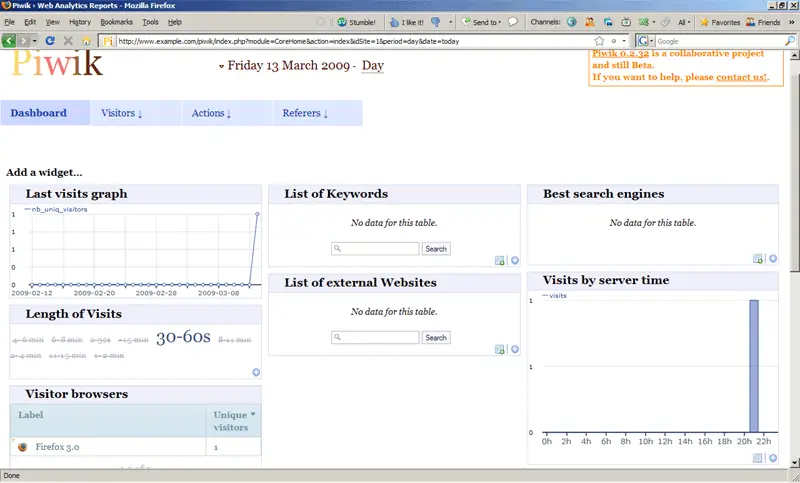This screenshot has height=483, width=800.
Task: Open the Tools menu
Action: click(x=150, y=22)
